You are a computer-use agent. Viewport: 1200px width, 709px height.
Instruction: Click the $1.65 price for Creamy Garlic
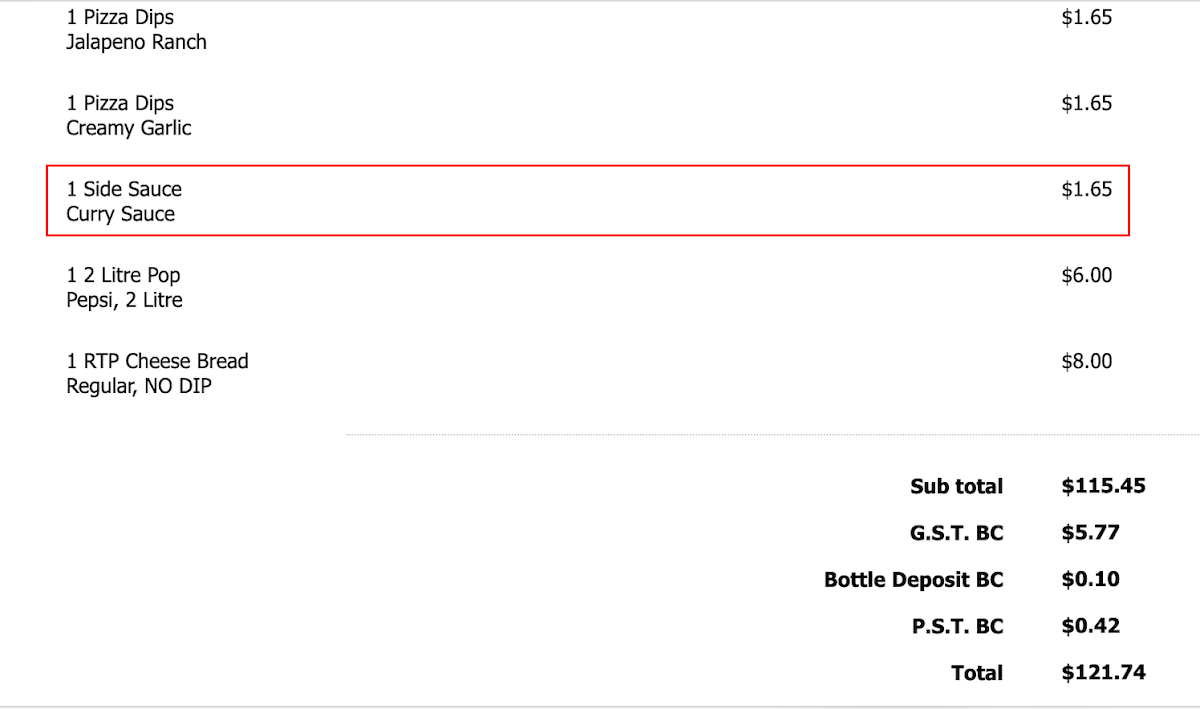pos(1087,103)
